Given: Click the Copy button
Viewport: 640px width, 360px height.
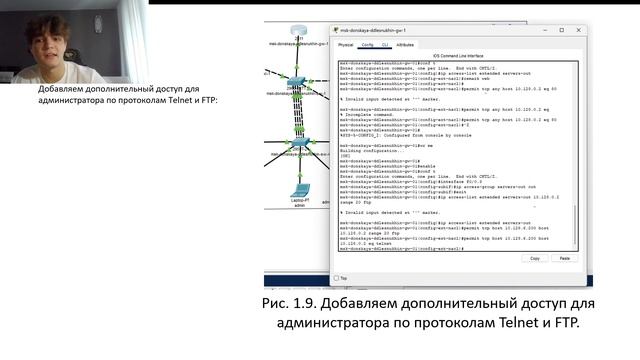Looking at the screenshot, I should [x=535, y=258].
